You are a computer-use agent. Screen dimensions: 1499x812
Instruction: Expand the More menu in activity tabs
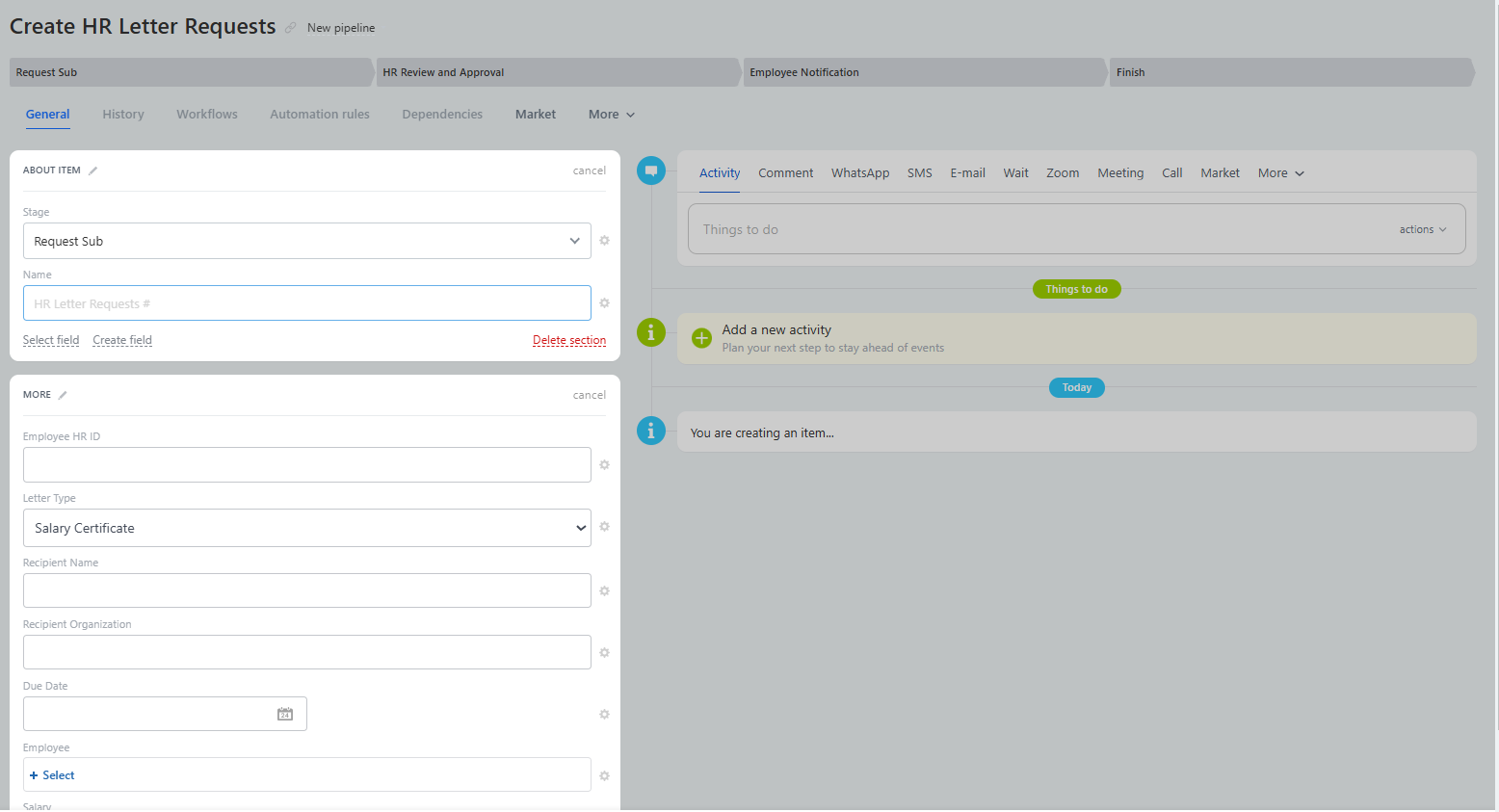click(1280, 173)
